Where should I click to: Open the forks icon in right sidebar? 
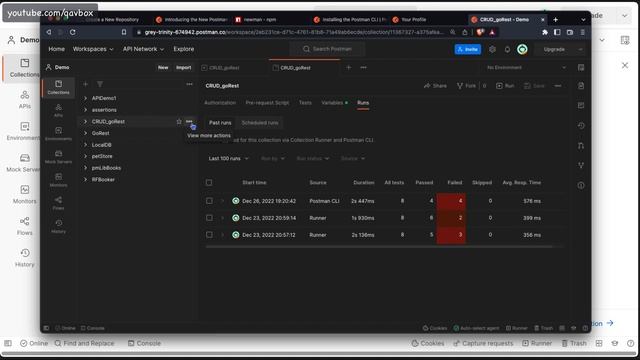click(581, 165)
